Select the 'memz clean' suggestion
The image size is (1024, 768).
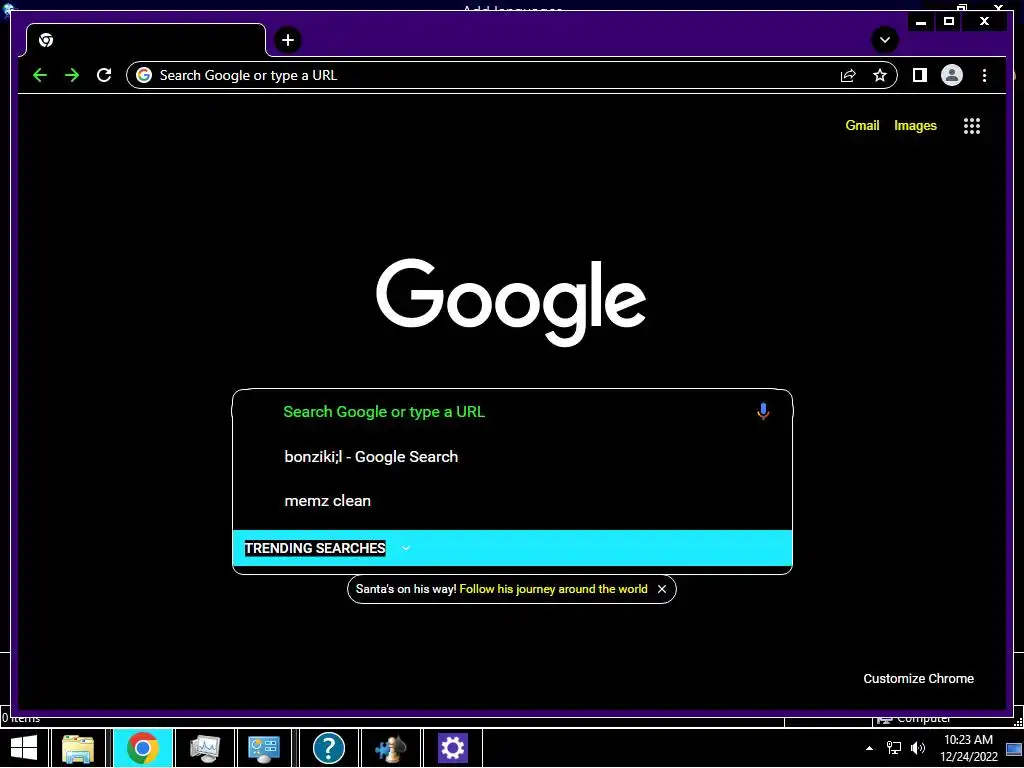coord(512,501)
